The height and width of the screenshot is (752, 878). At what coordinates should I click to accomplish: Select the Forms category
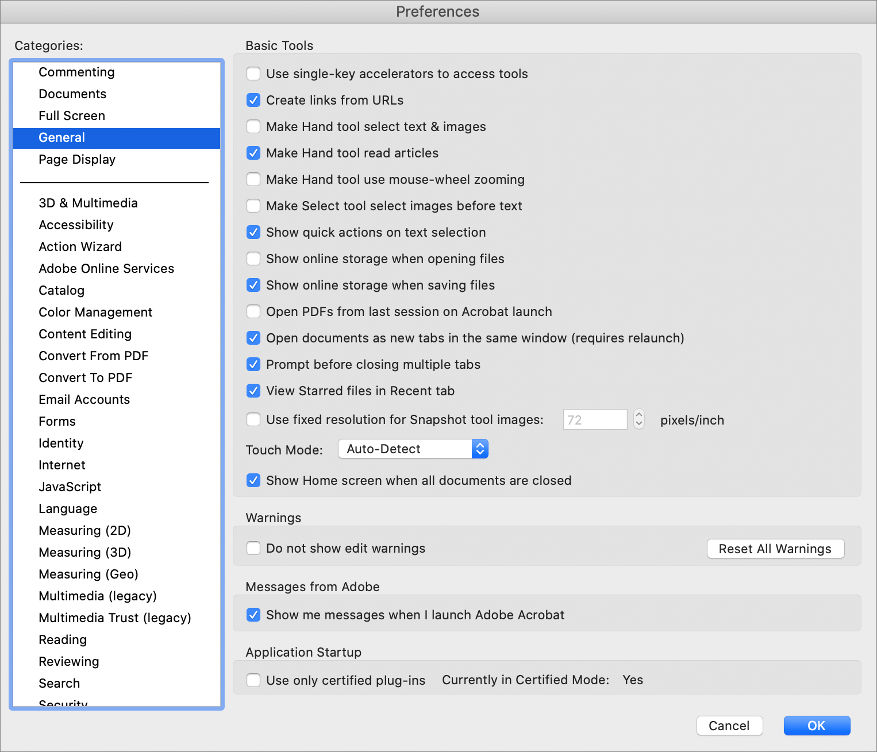click(57, 421)
